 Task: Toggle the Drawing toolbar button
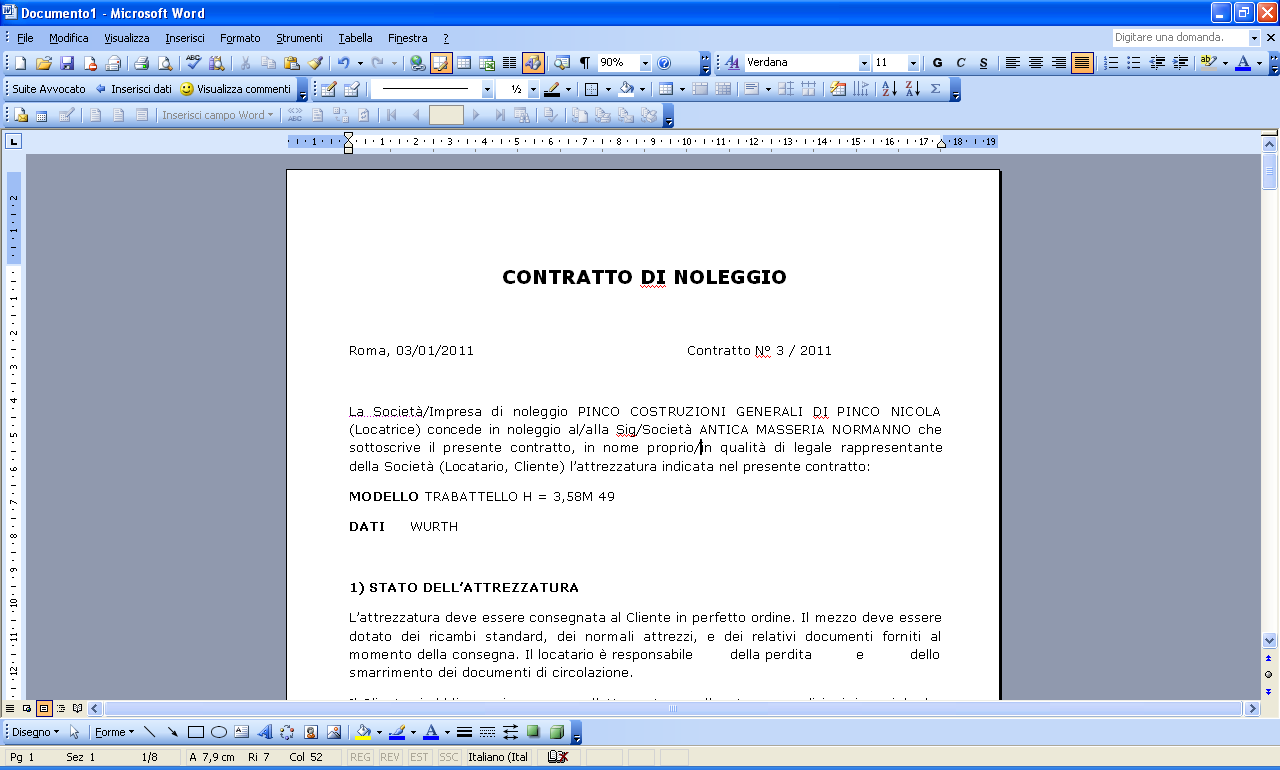(533, 63)
